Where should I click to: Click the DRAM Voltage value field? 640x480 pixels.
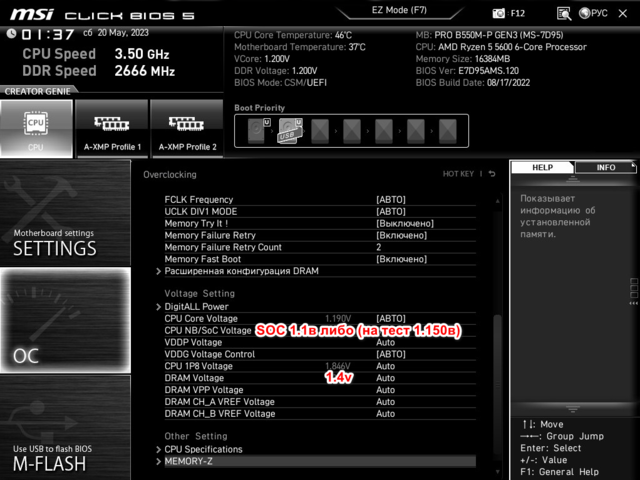(x=386, y=378)
